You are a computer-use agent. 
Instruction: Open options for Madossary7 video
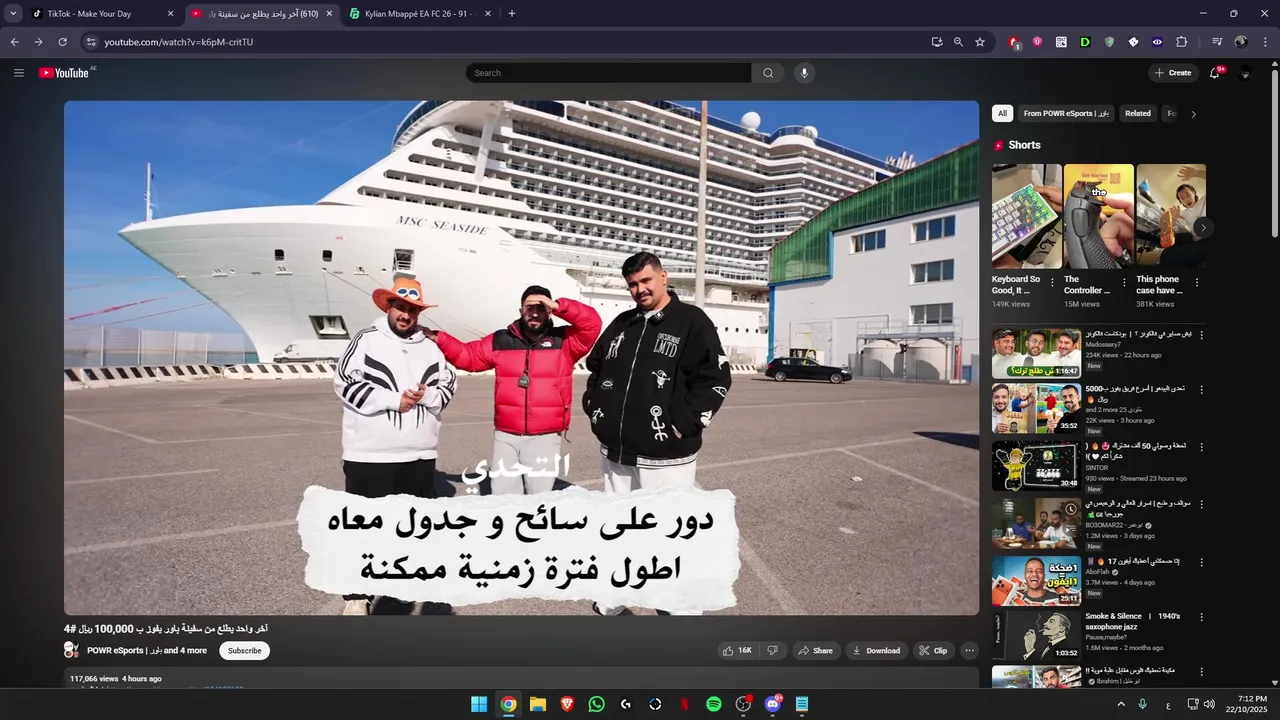pos(1202,335)
